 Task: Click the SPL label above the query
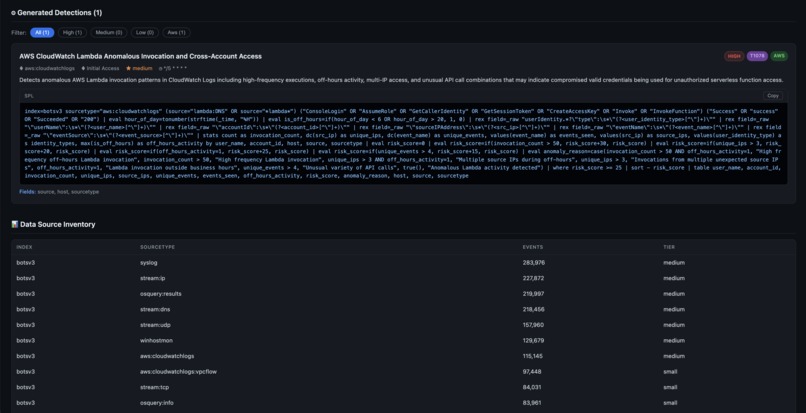click(28, 96)
